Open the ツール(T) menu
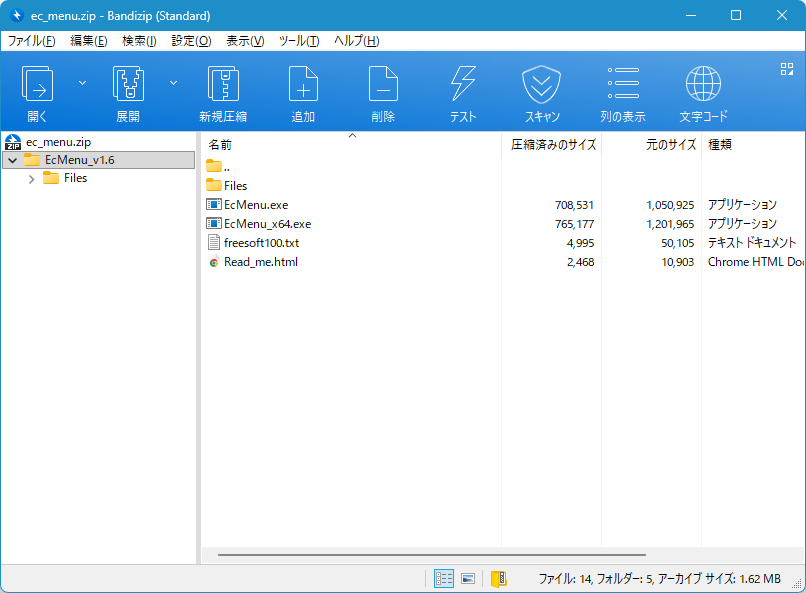806x593 pixels. [299, 41]
